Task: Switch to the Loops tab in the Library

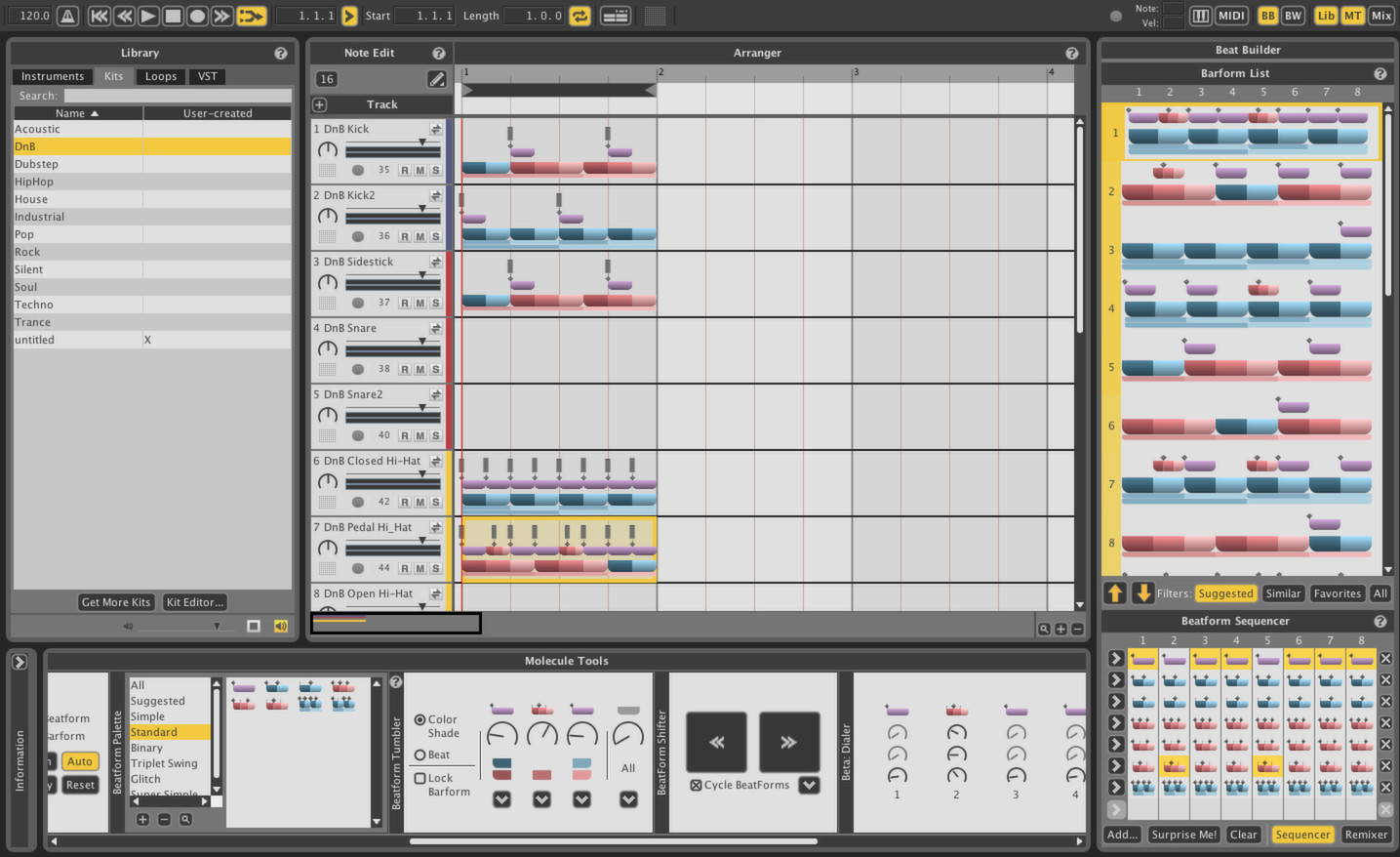Action: (x=160, y=76)
